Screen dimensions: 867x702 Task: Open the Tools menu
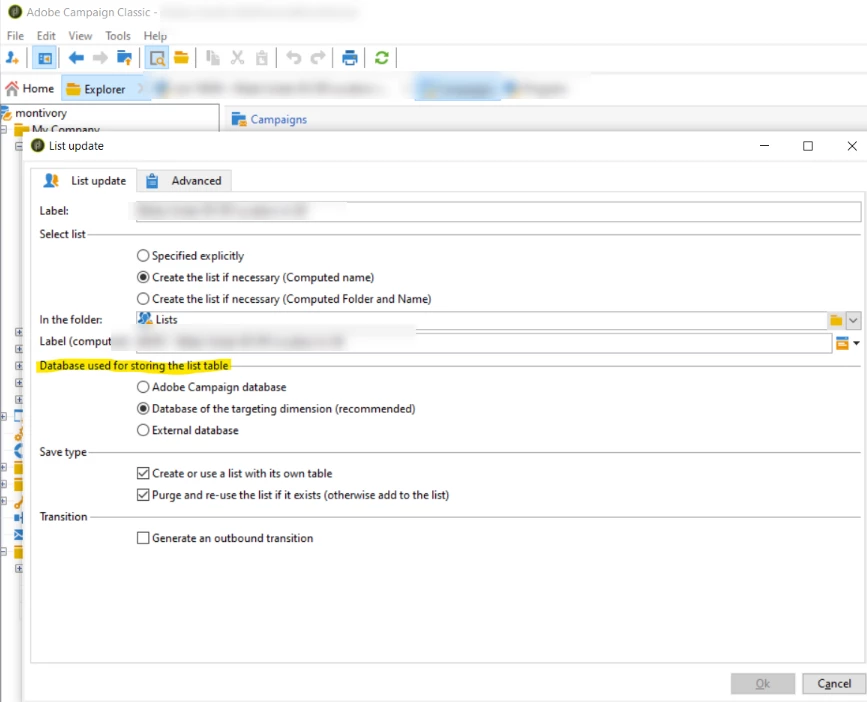[x=118, y=36]
